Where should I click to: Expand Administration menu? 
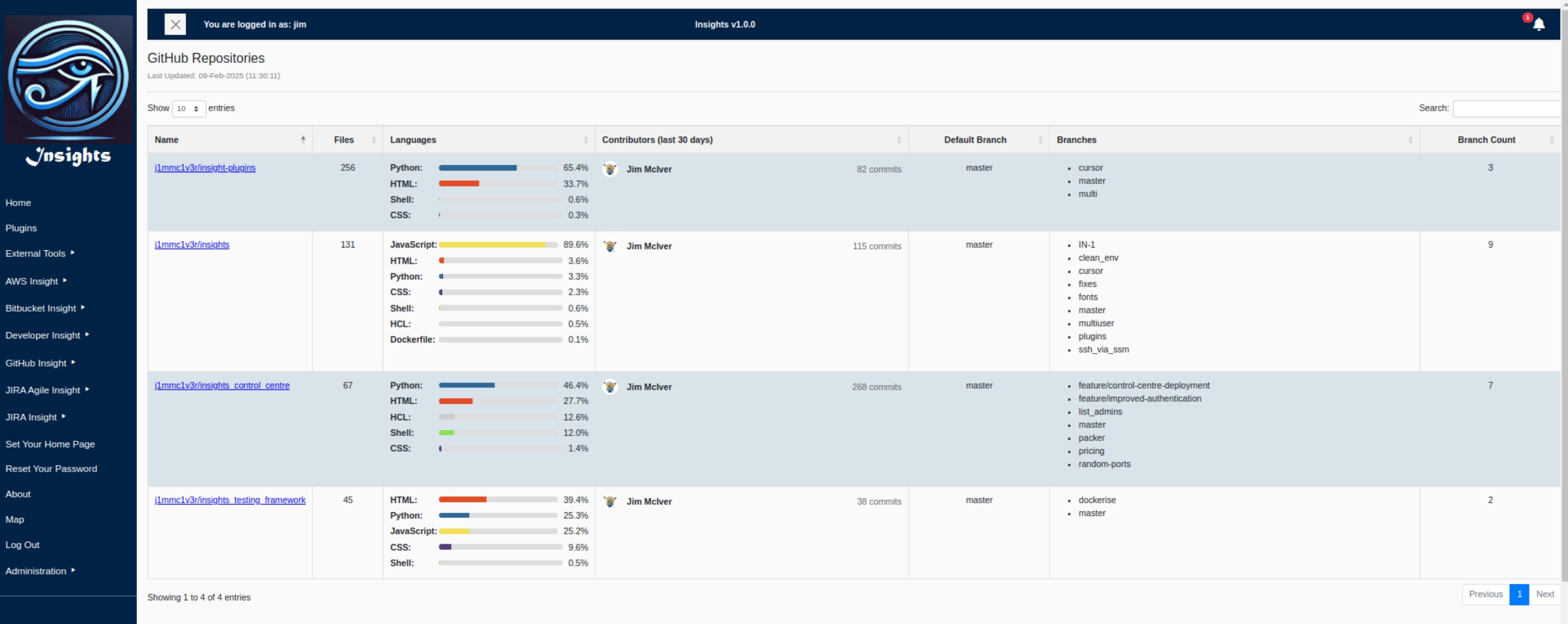point(40,571)
